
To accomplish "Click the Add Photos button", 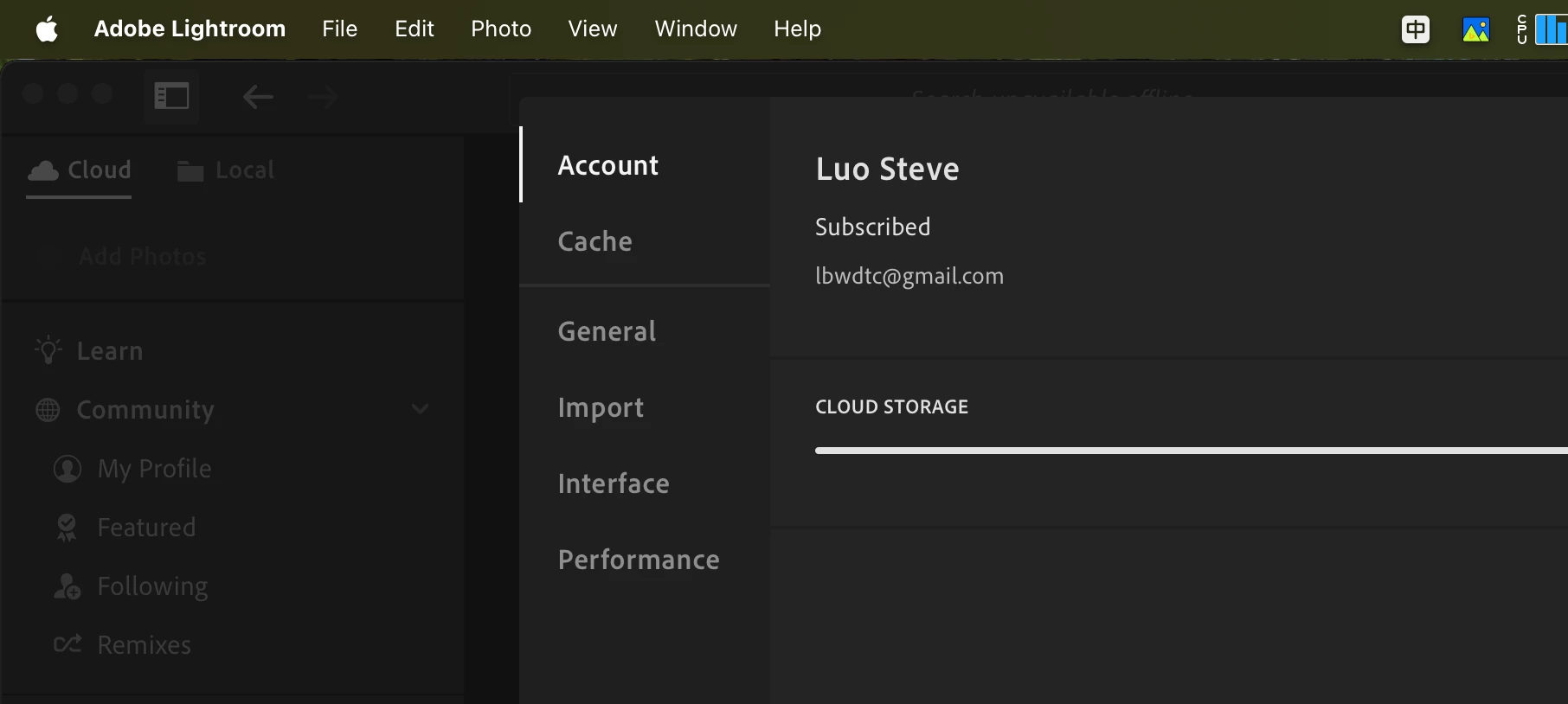I will [x=143, y=256].
